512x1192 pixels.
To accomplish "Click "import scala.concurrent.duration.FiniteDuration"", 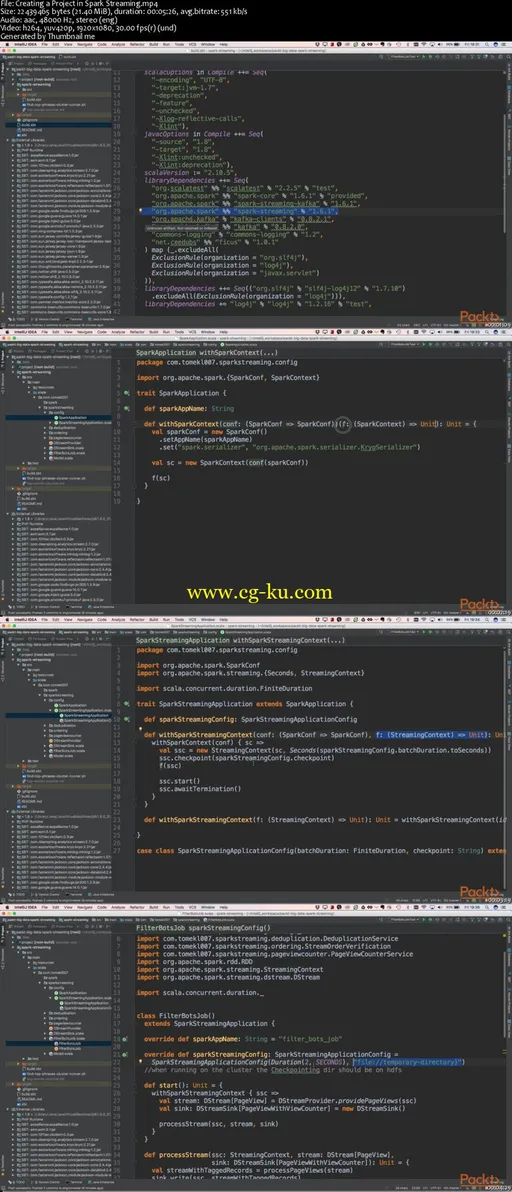I will (x=223, y=688).
